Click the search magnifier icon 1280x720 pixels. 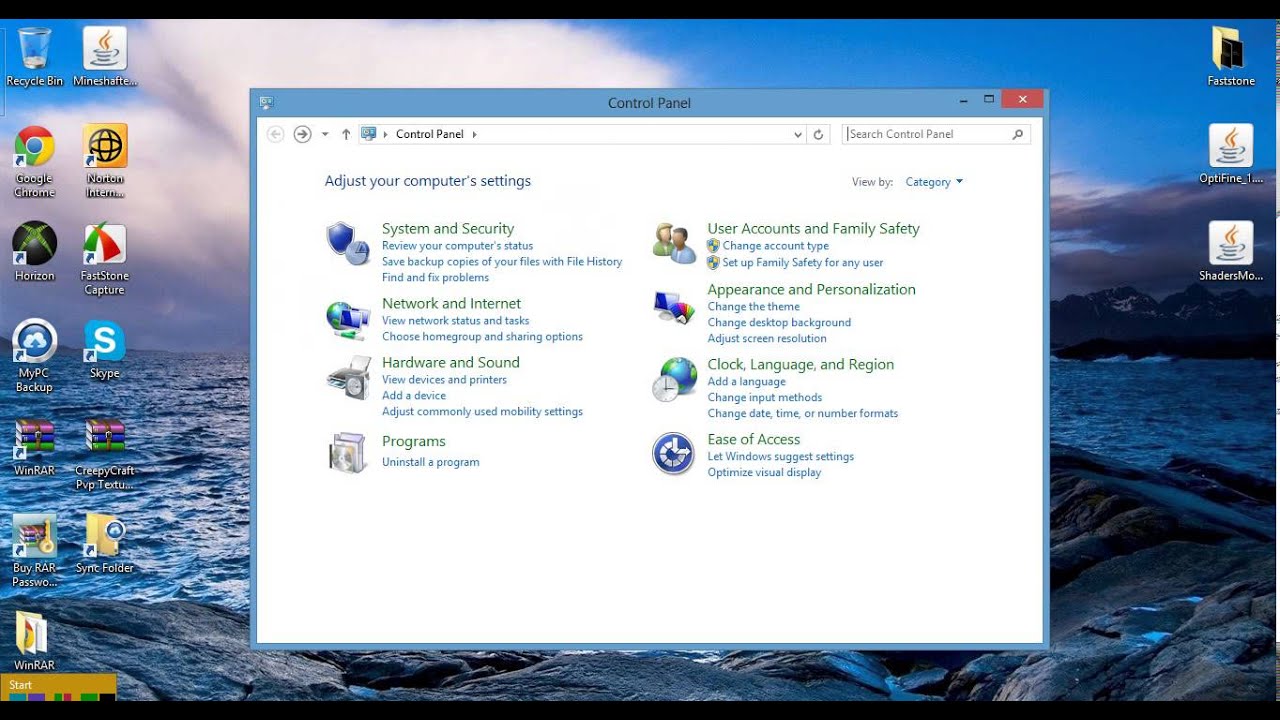[x=1018, y=134]
